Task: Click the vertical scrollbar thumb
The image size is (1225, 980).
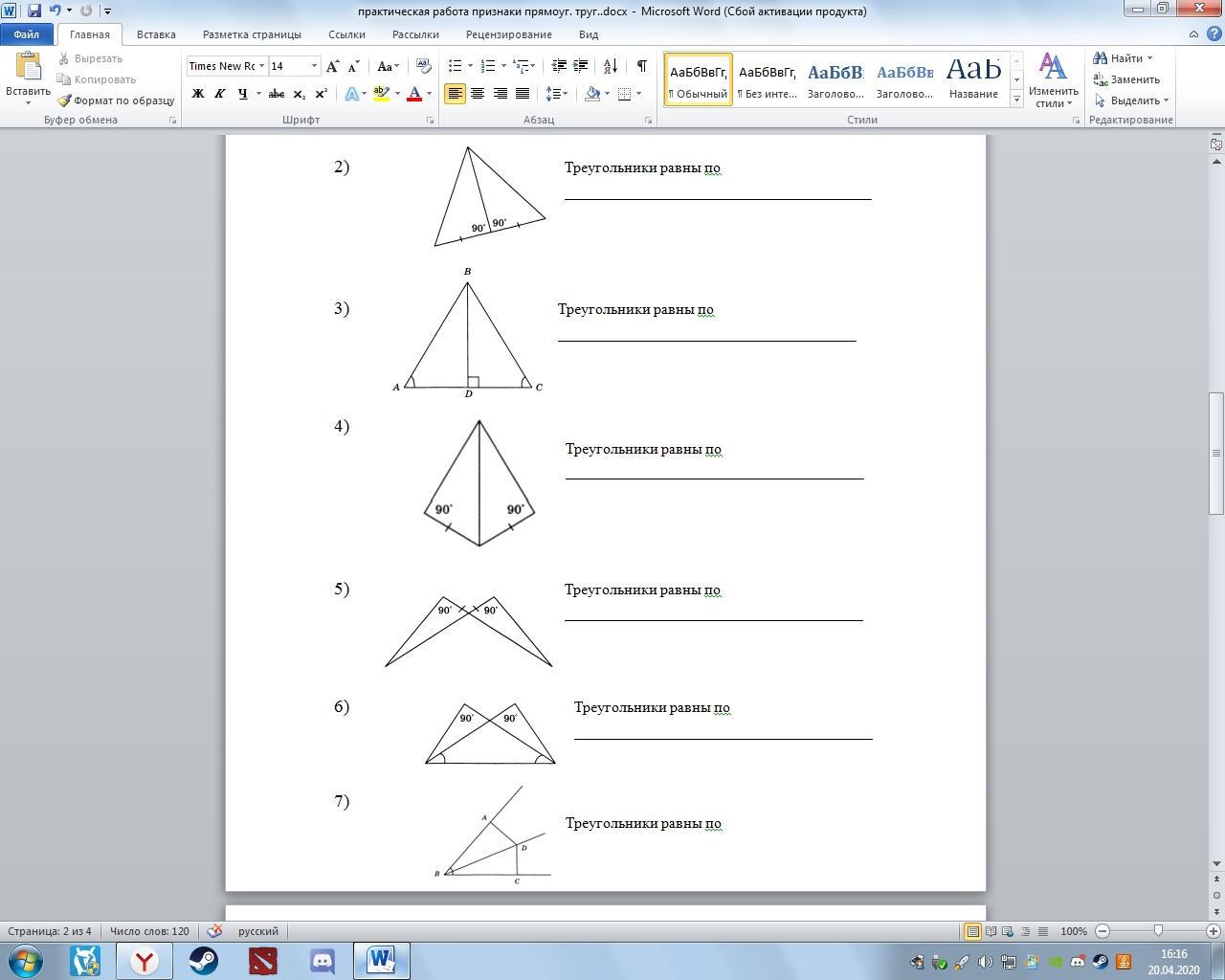Action: pos(1216,453)
